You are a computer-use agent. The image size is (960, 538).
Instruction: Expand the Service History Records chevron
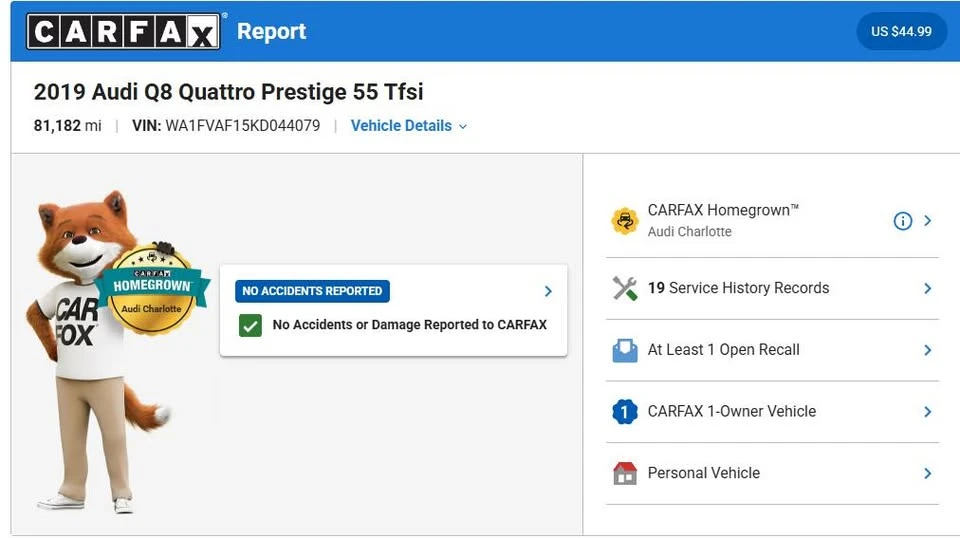click(x=928, y=288)
